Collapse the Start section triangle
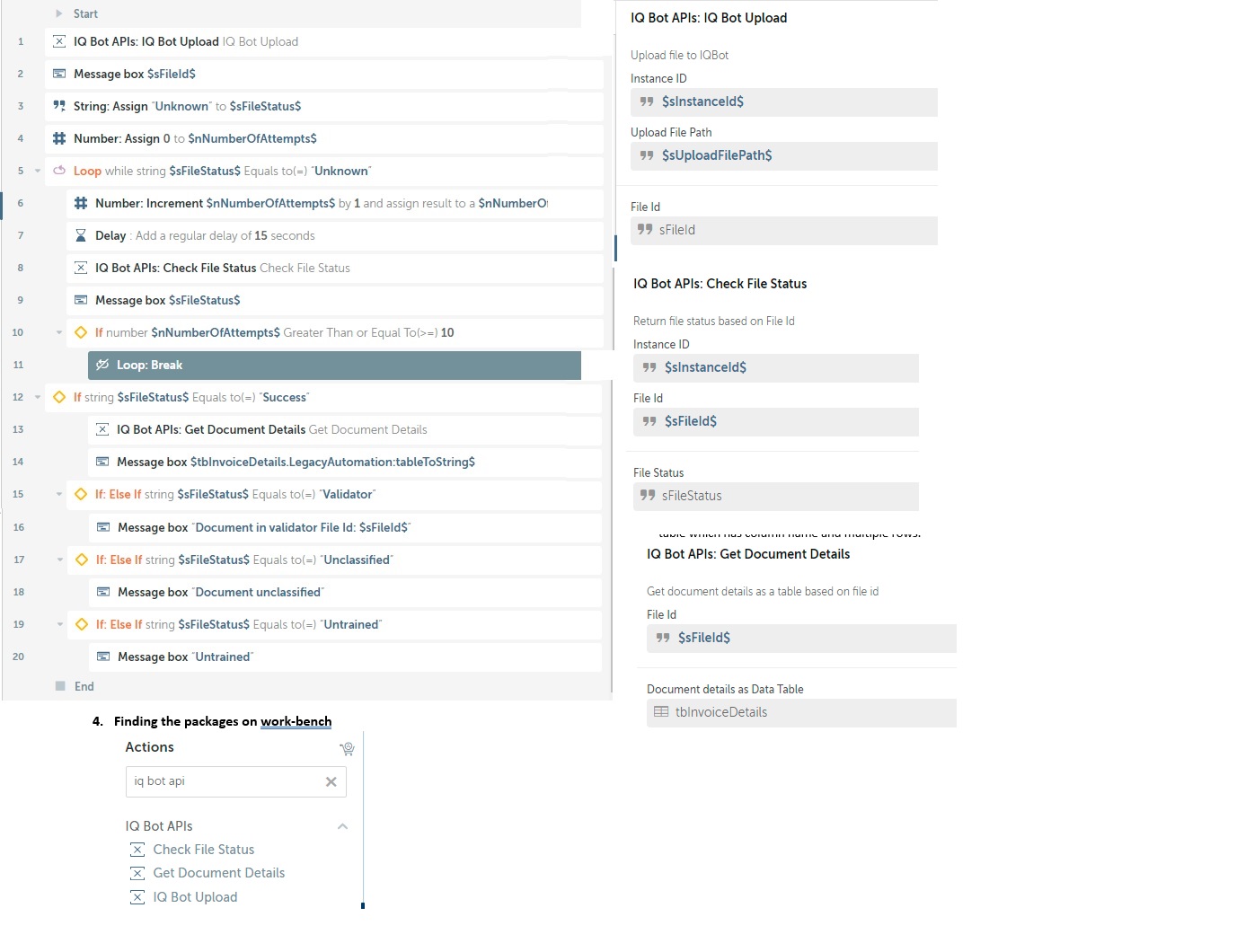This screenshot has height=952, width=1254. pyautogui.click(x=59, y=13)
